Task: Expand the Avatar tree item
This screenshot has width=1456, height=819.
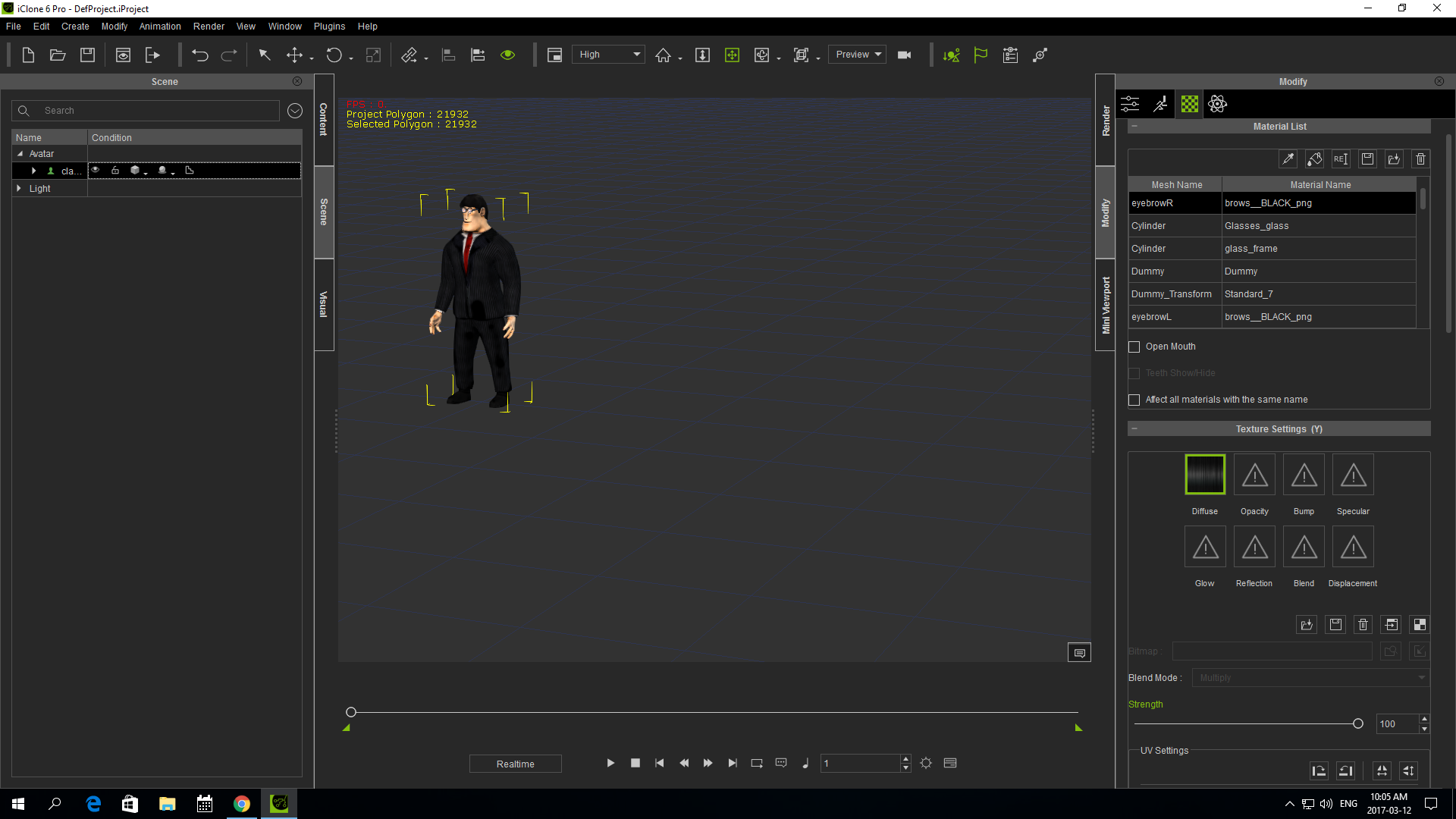Action: [20, 153]
